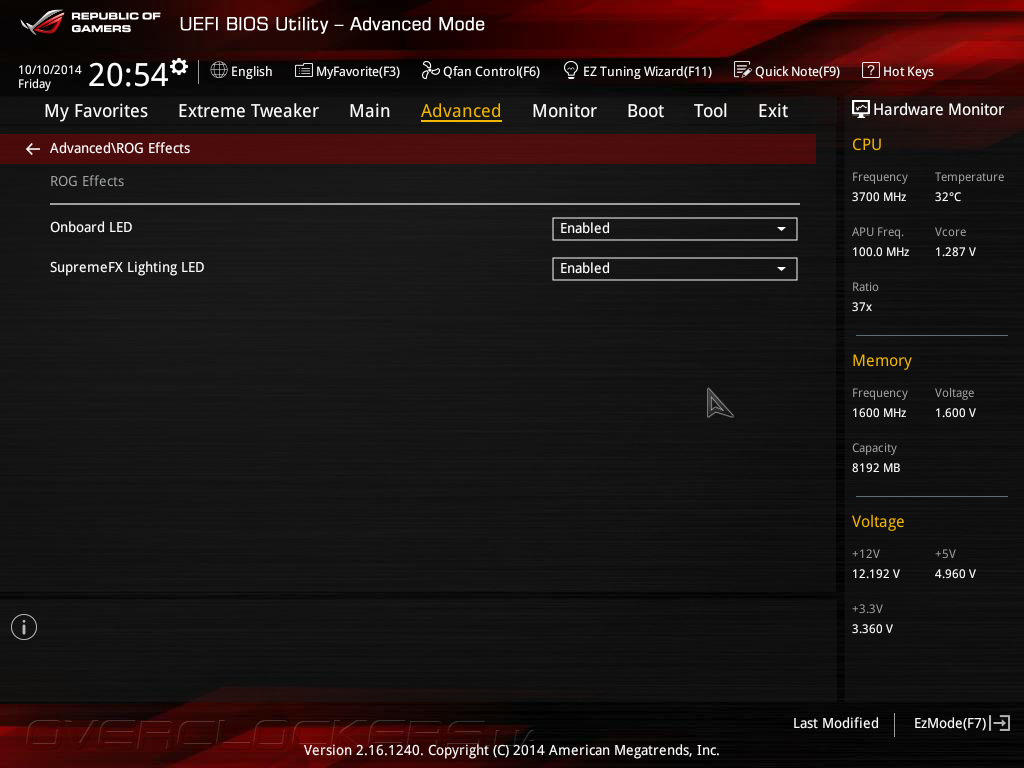
Task: Switch to EzMode(F7)
Action: [962, 724]
